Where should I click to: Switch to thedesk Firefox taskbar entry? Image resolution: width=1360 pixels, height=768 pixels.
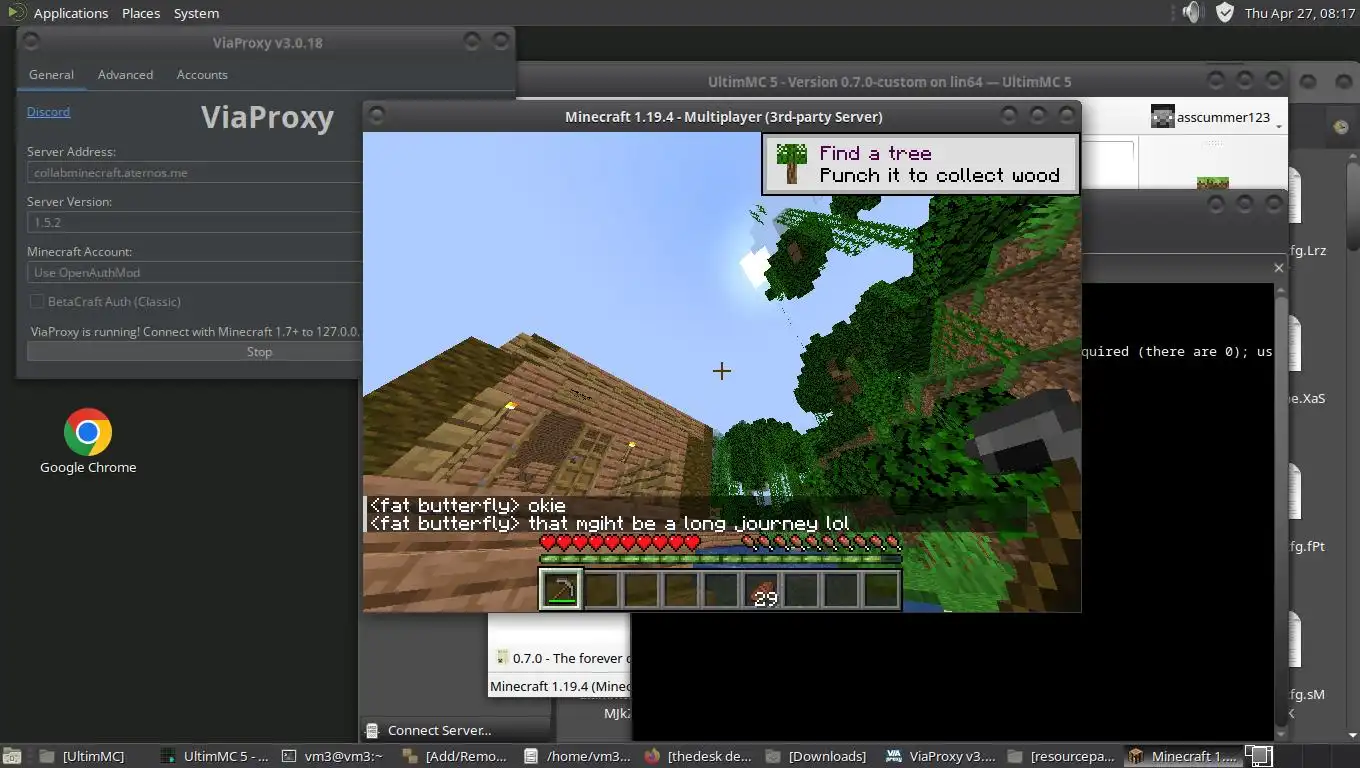pos(699,756)
